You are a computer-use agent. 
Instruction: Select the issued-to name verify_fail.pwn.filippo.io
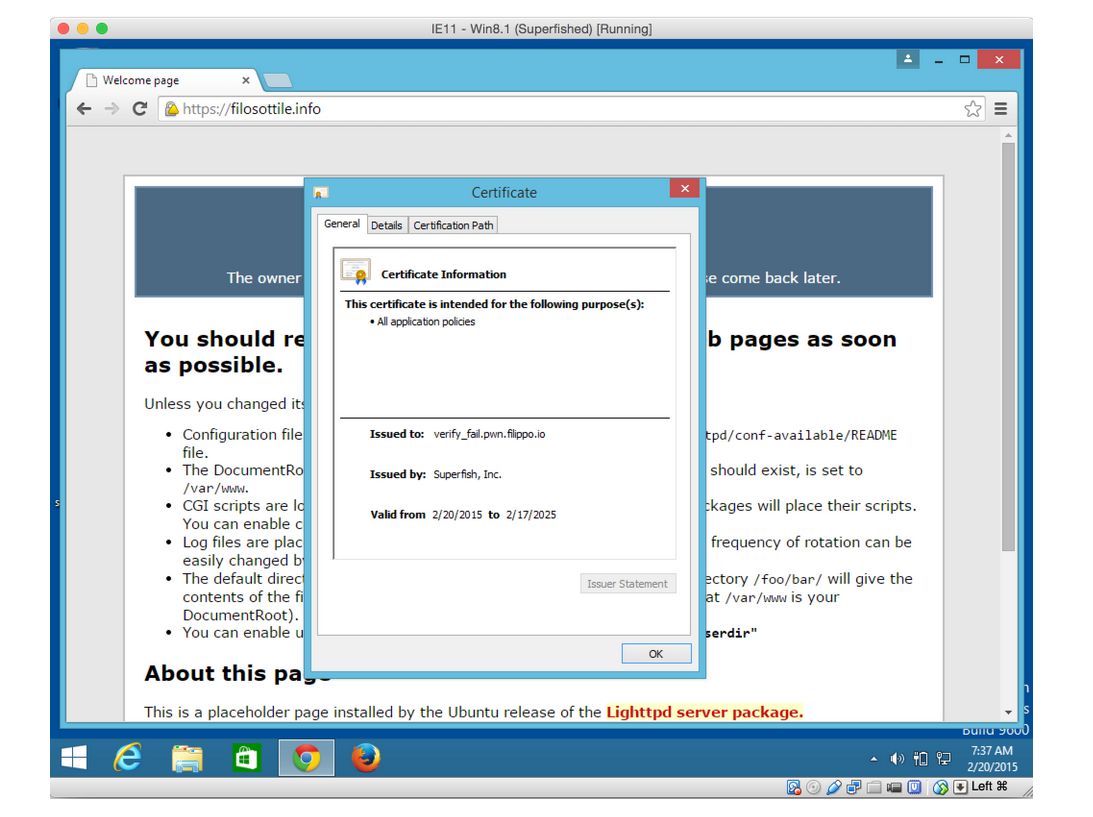point(489,434)
